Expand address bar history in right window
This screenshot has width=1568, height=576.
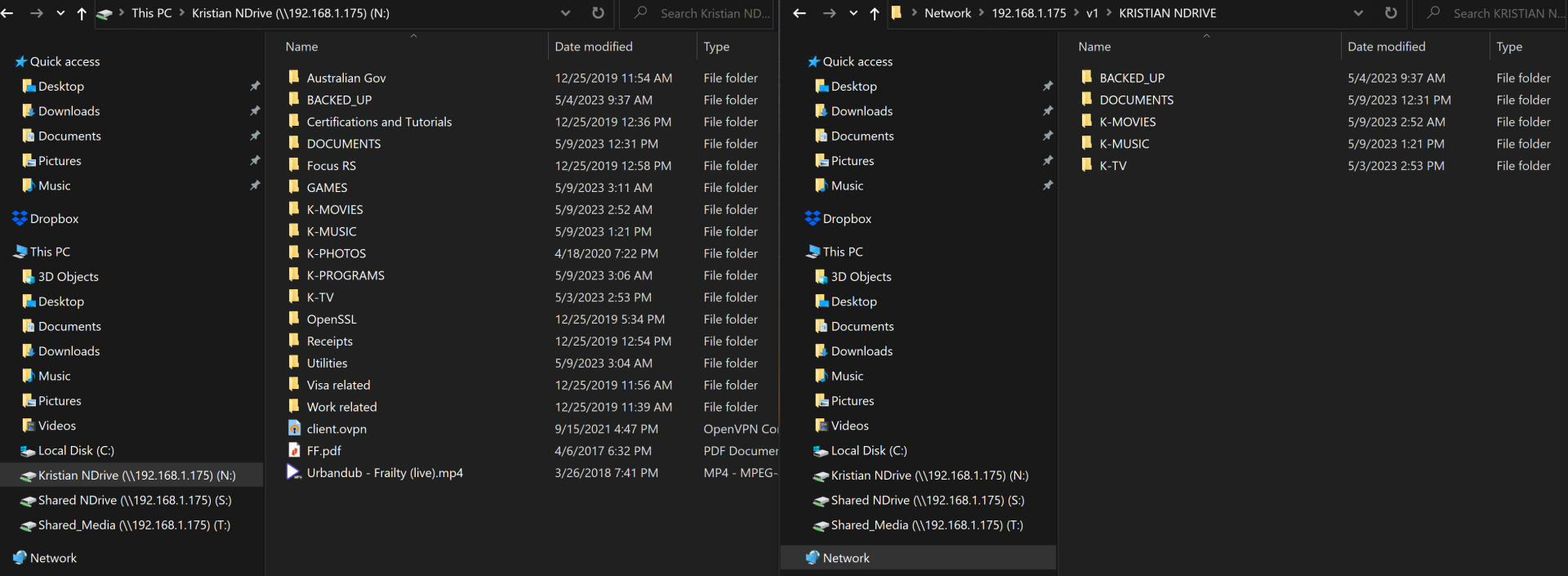1358,13
